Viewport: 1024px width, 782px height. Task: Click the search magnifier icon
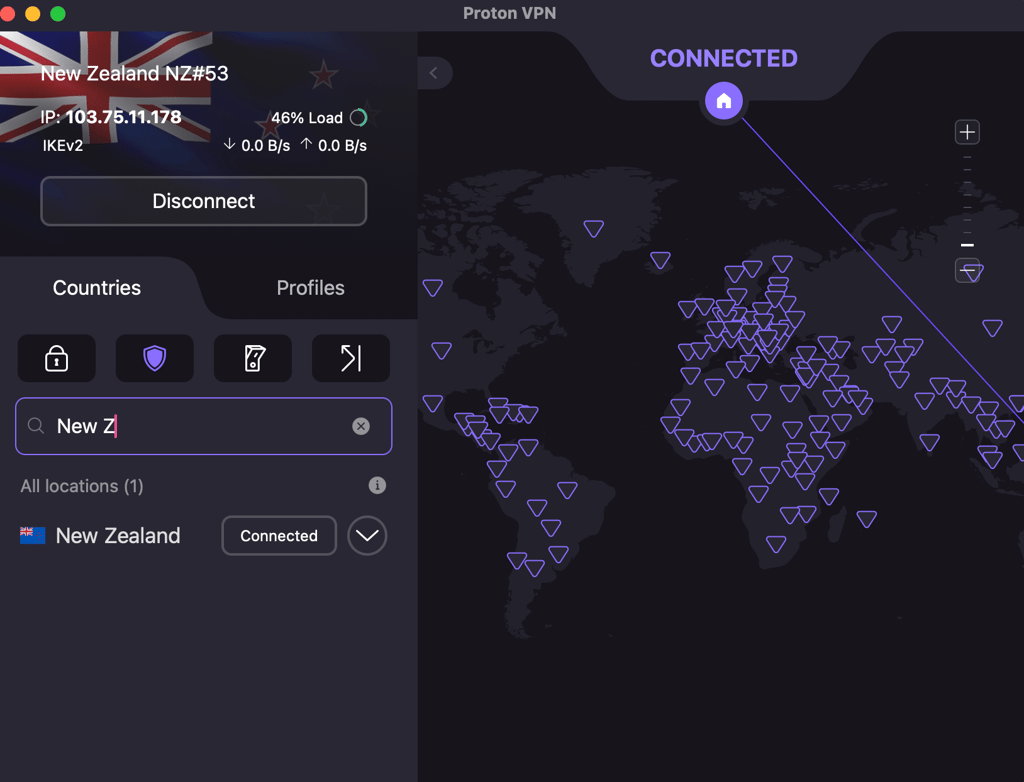(36, 426)
